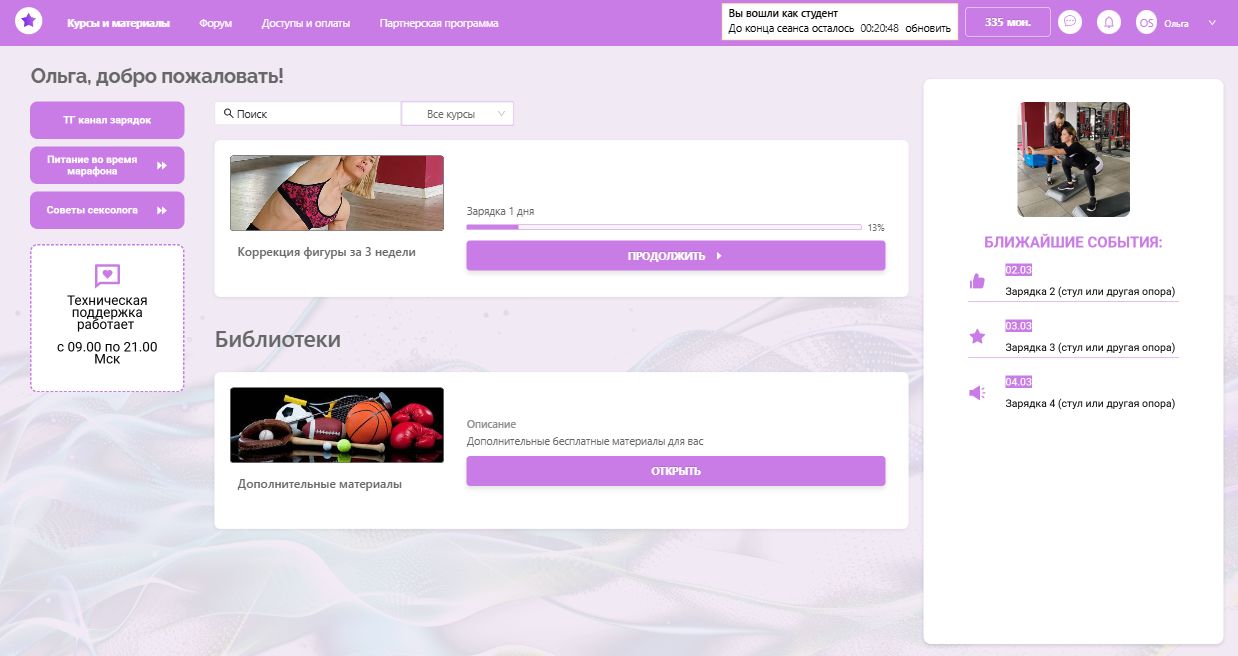Go to Доступы и оплаты

tap(305, 23)
